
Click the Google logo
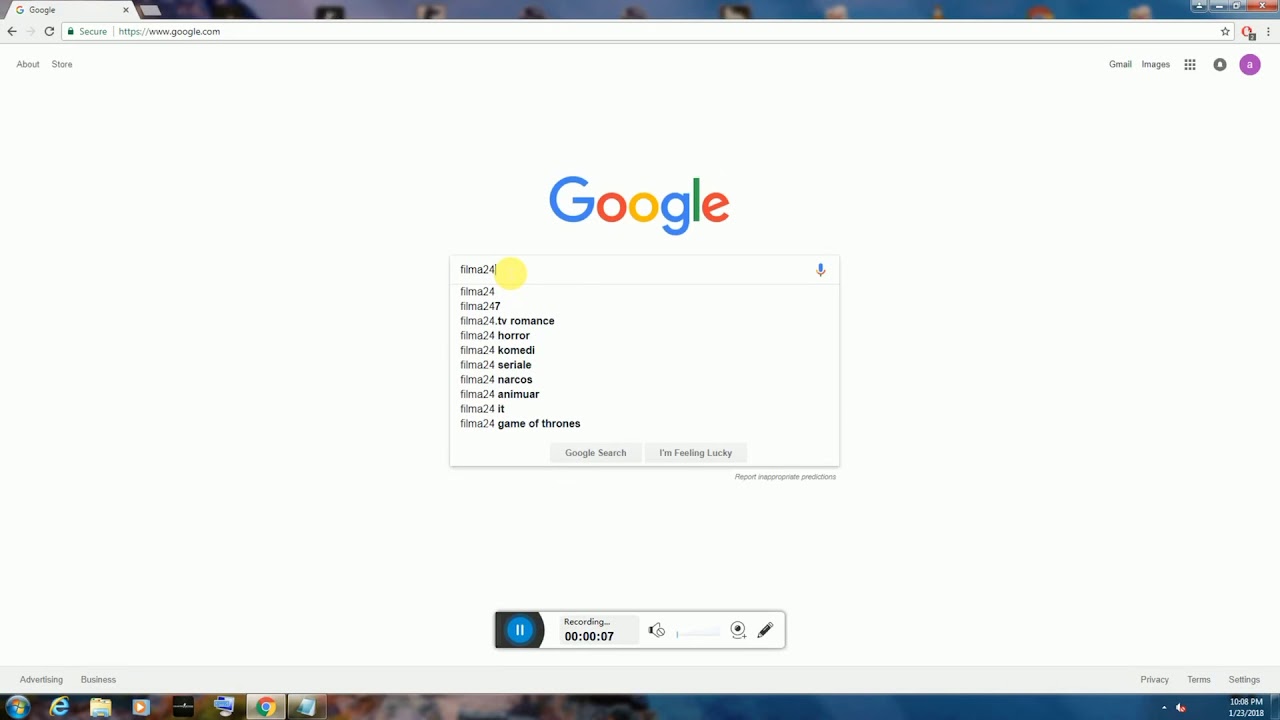click(639, 205)
